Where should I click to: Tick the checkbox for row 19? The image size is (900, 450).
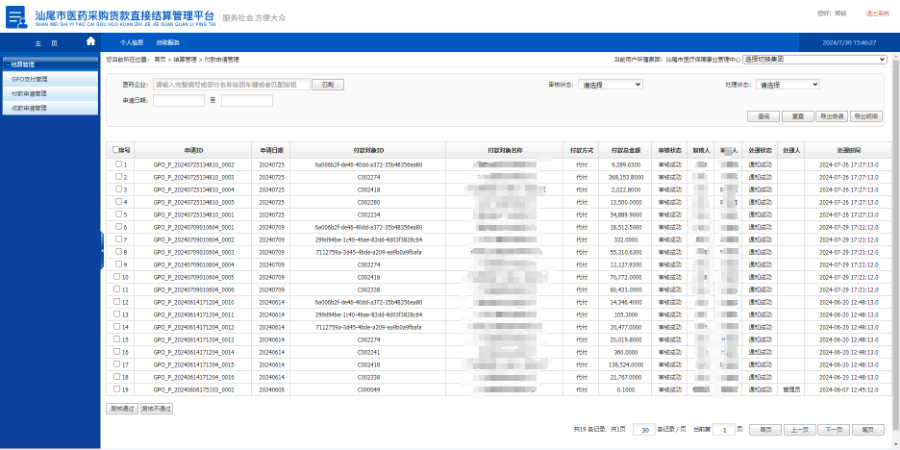117,389
